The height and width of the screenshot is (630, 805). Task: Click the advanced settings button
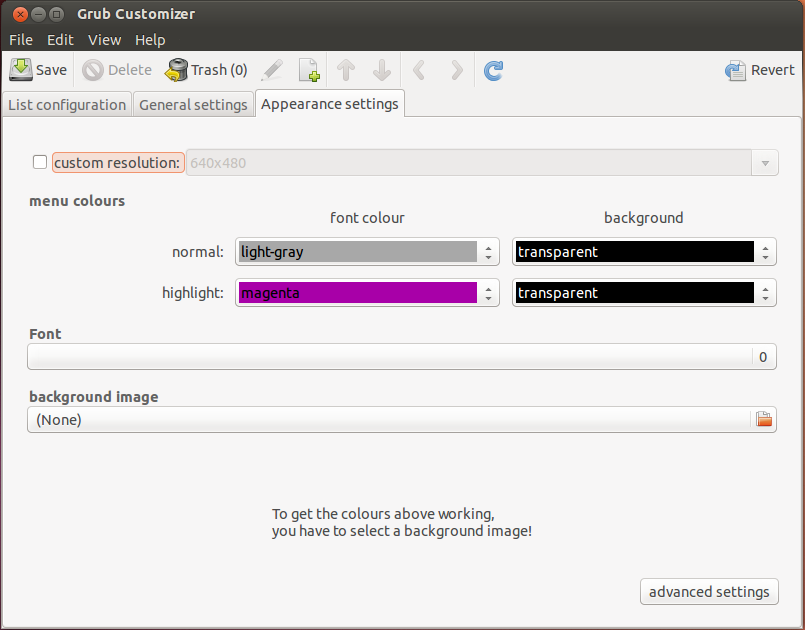coord(709,592)
